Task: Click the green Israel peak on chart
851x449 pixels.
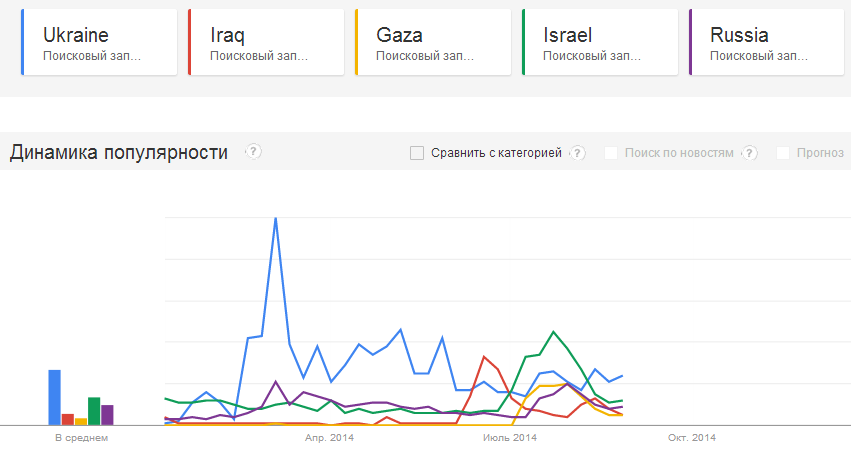Action: (x=554, y=332)
